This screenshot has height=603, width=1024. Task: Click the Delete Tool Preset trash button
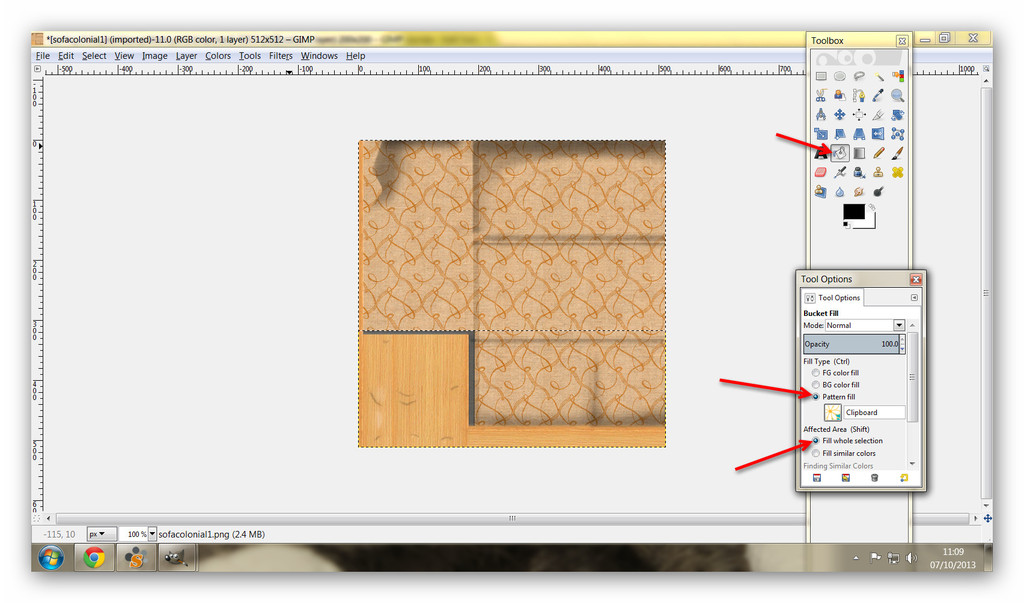(874, 478)
